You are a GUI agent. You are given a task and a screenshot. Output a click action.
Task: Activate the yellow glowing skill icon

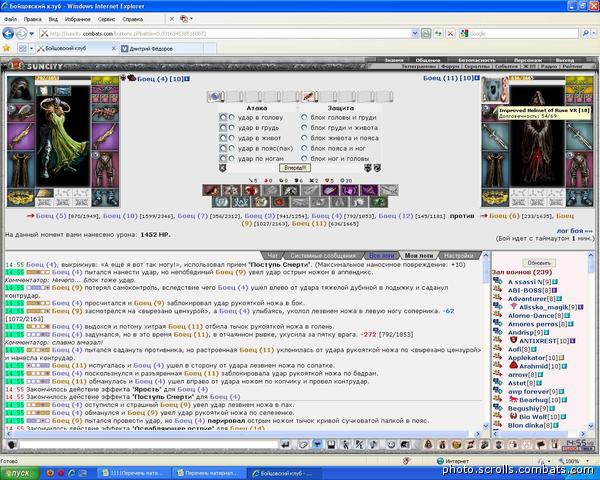tap(261, 202)
